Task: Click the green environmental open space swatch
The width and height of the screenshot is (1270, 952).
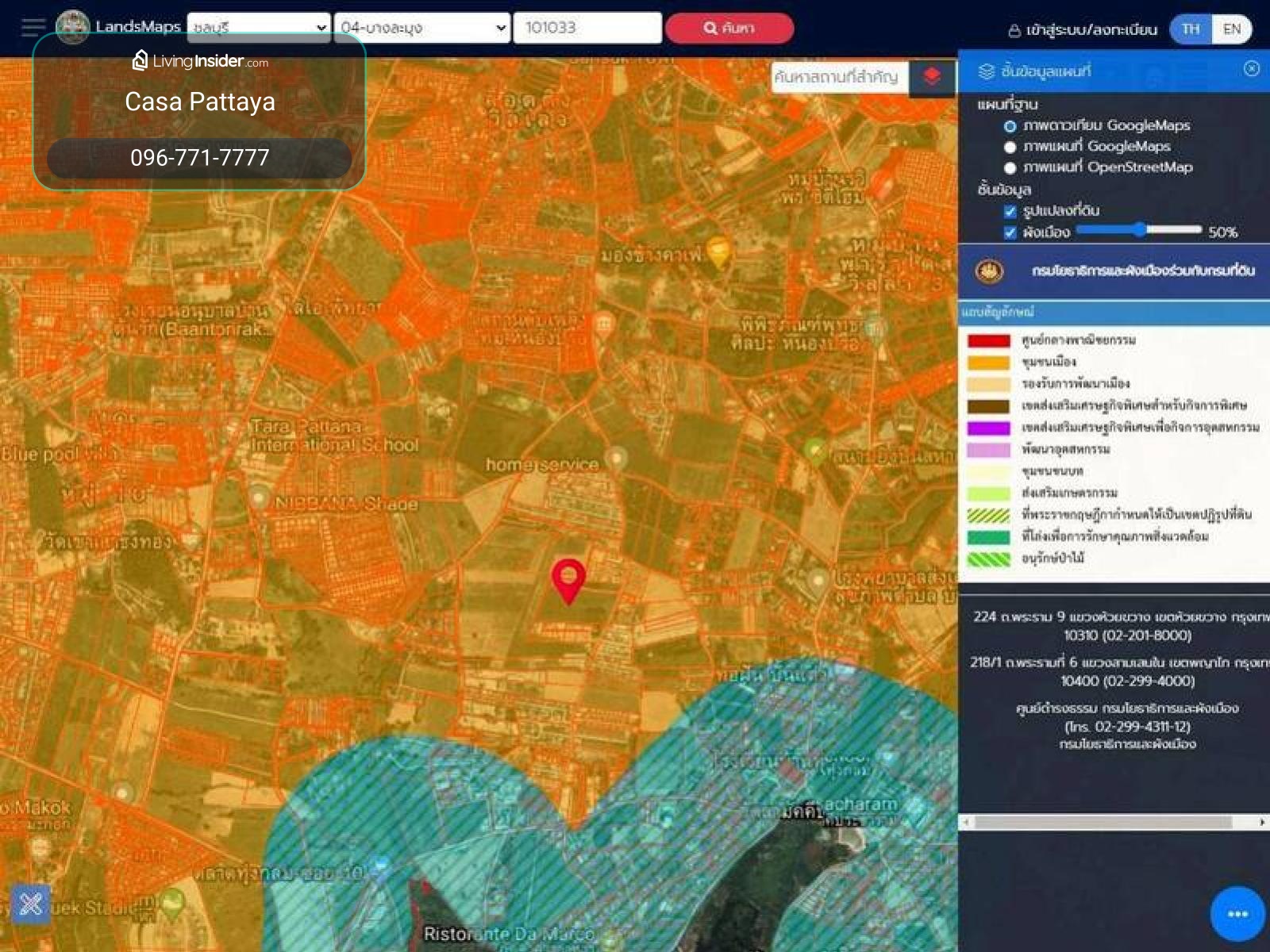Action: pos(988,537)
